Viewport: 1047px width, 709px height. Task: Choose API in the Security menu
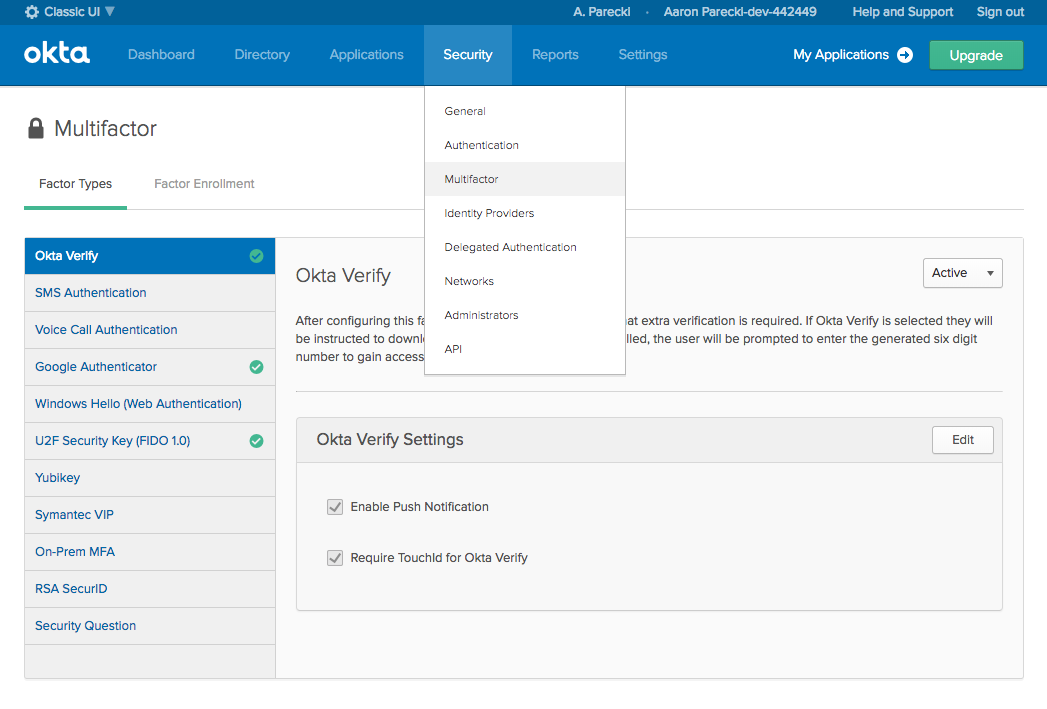pos(453,349)
